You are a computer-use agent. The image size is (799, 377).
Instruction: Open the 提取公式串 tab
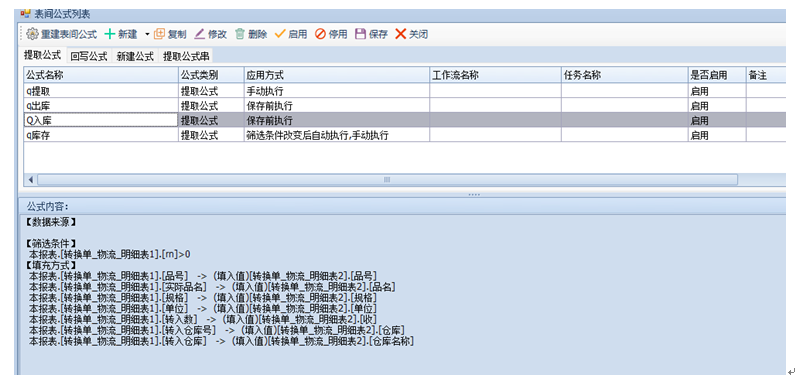tap(185, 57)
